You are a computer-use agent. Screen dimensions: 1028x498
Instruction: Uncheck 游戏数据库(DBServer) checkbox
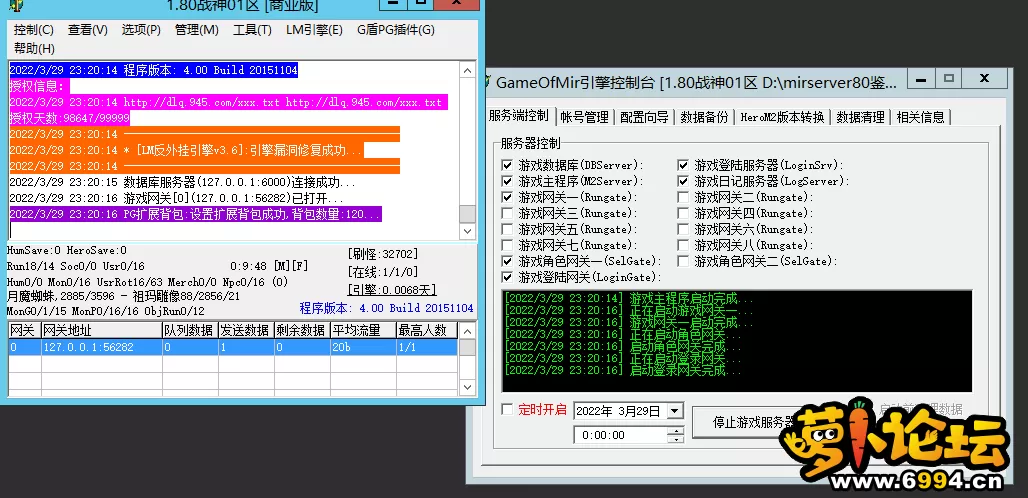click(x=507, y=165)
